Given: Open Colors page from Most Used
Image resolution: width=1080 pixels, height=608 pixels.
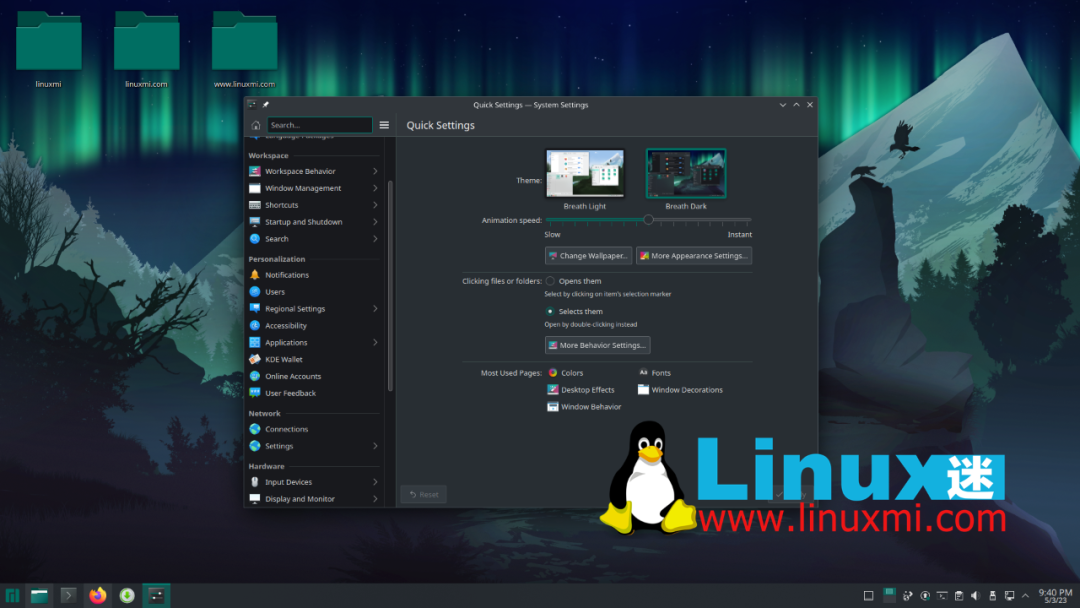Looking at the screenshot, I should pyautogui.click(x=565, y=373).
